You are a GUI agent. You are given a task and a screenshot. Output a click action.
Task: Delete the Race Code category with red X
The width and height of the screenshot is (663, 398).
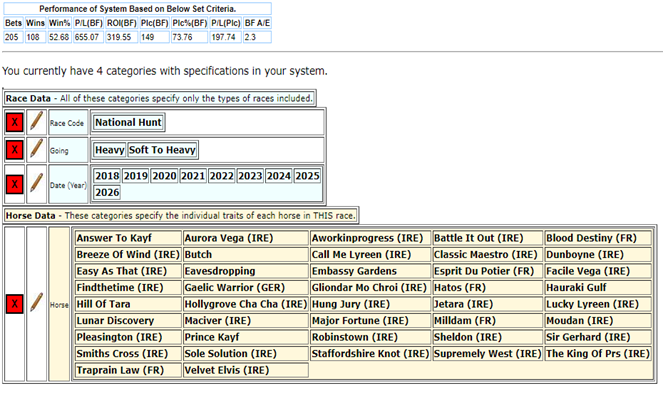point(14,123)
